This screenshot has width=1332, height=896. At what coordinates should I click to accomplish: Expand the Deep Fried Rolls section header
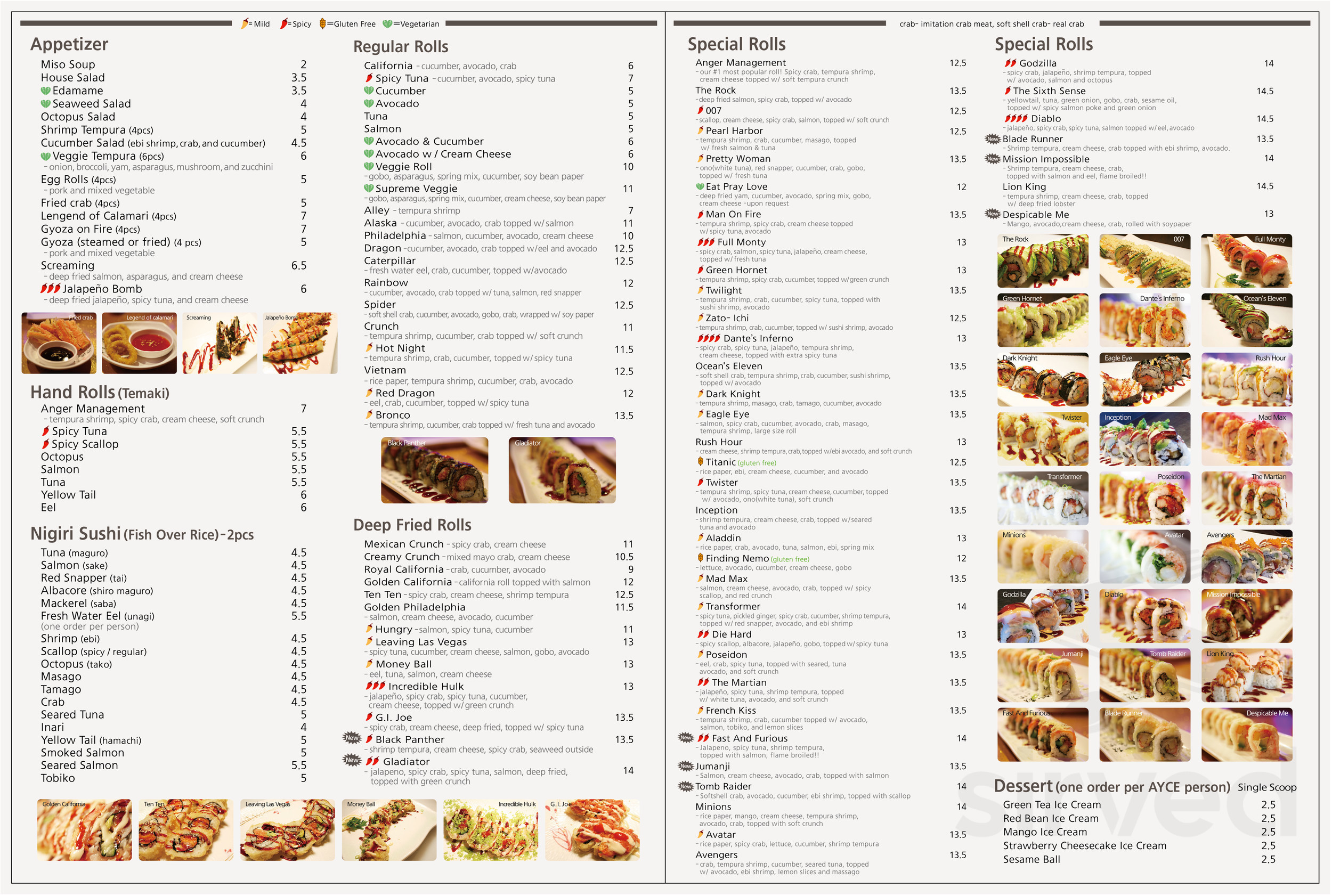[x=412, y=525]
